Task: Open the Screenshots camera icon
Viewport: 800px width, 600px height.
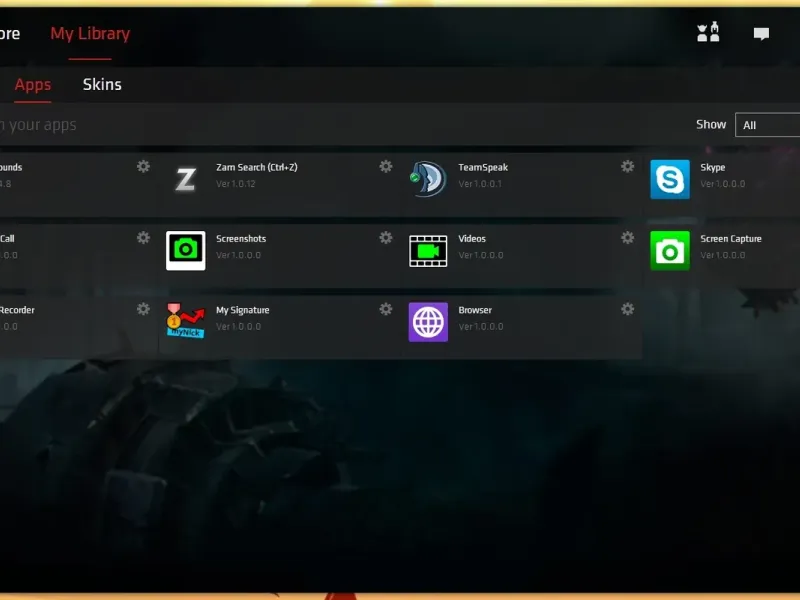Action: pos(186,251)
